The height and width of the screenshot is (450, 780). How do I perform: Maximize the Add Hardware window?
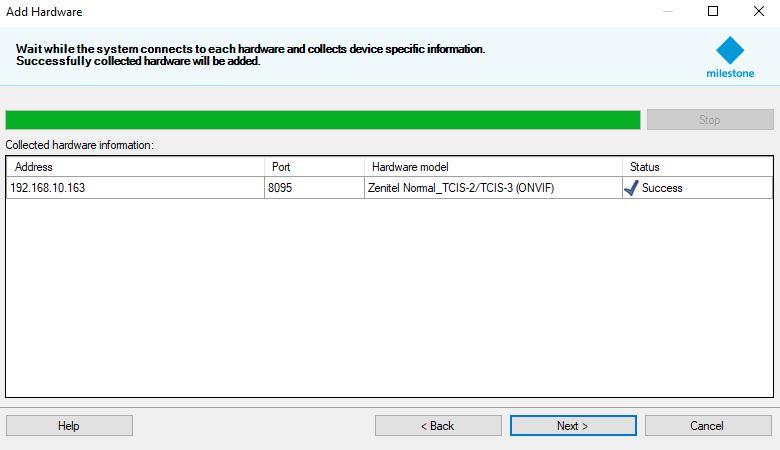[x=713, y=12]
